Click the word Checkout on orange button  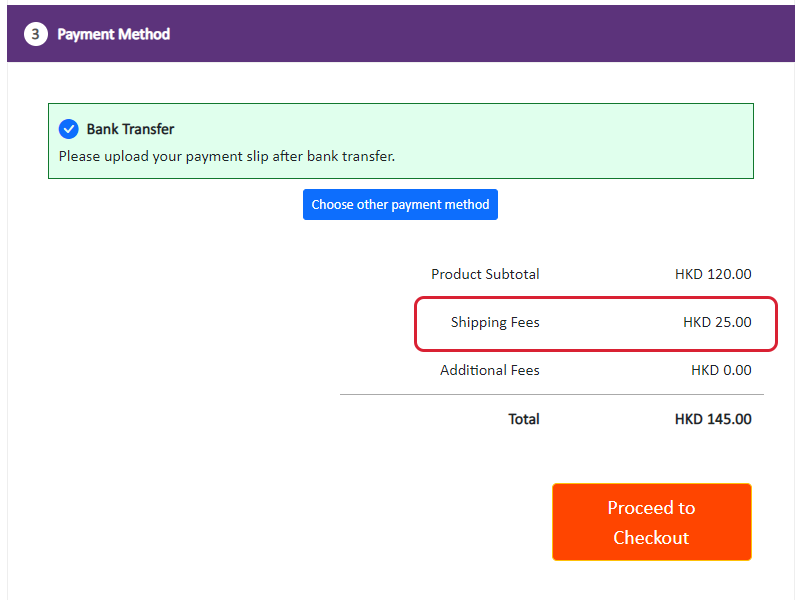click(x=651, y=538)
